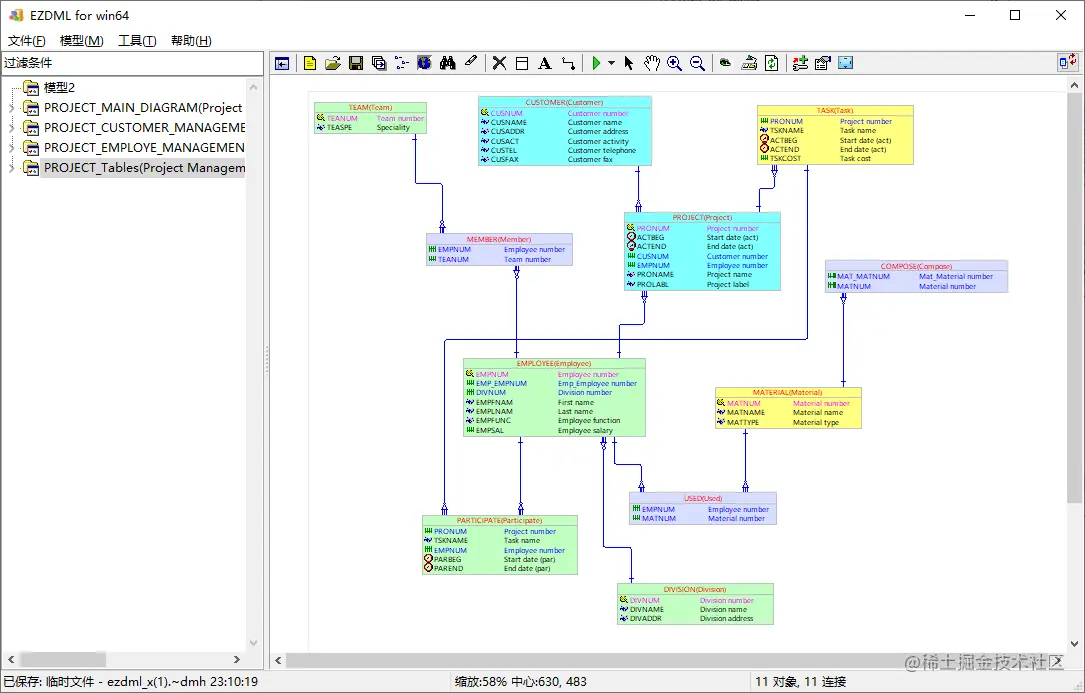Select the COMPOSE(Compose) table header
Image resolution: width=1085 pixels, height=693 pixels.
pos(916,266)
